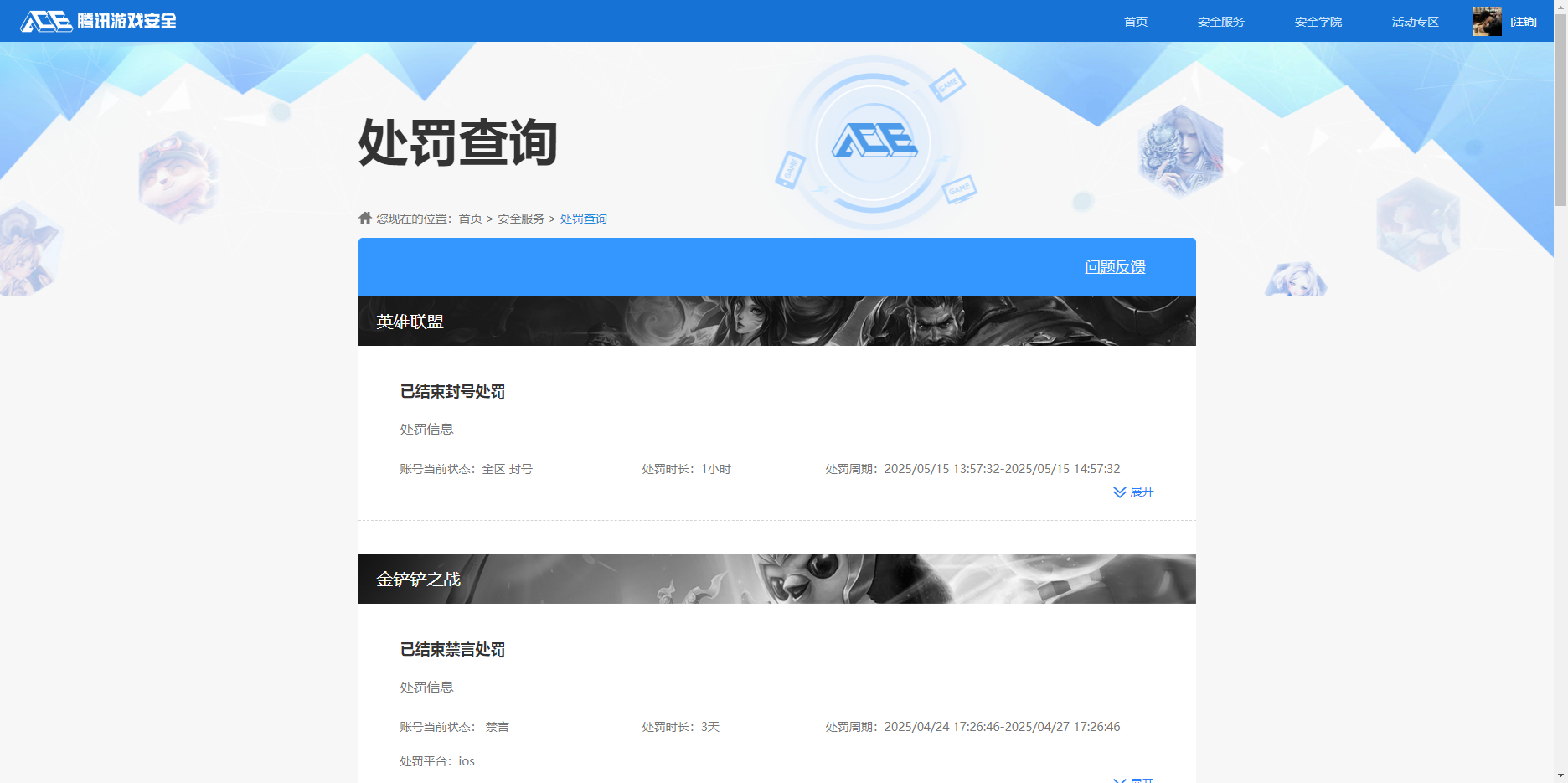This screenshot has width=1568, height=783.
Task: Go to 安全服务 in the breadcrumb
Action: click(x=521, y=219)
